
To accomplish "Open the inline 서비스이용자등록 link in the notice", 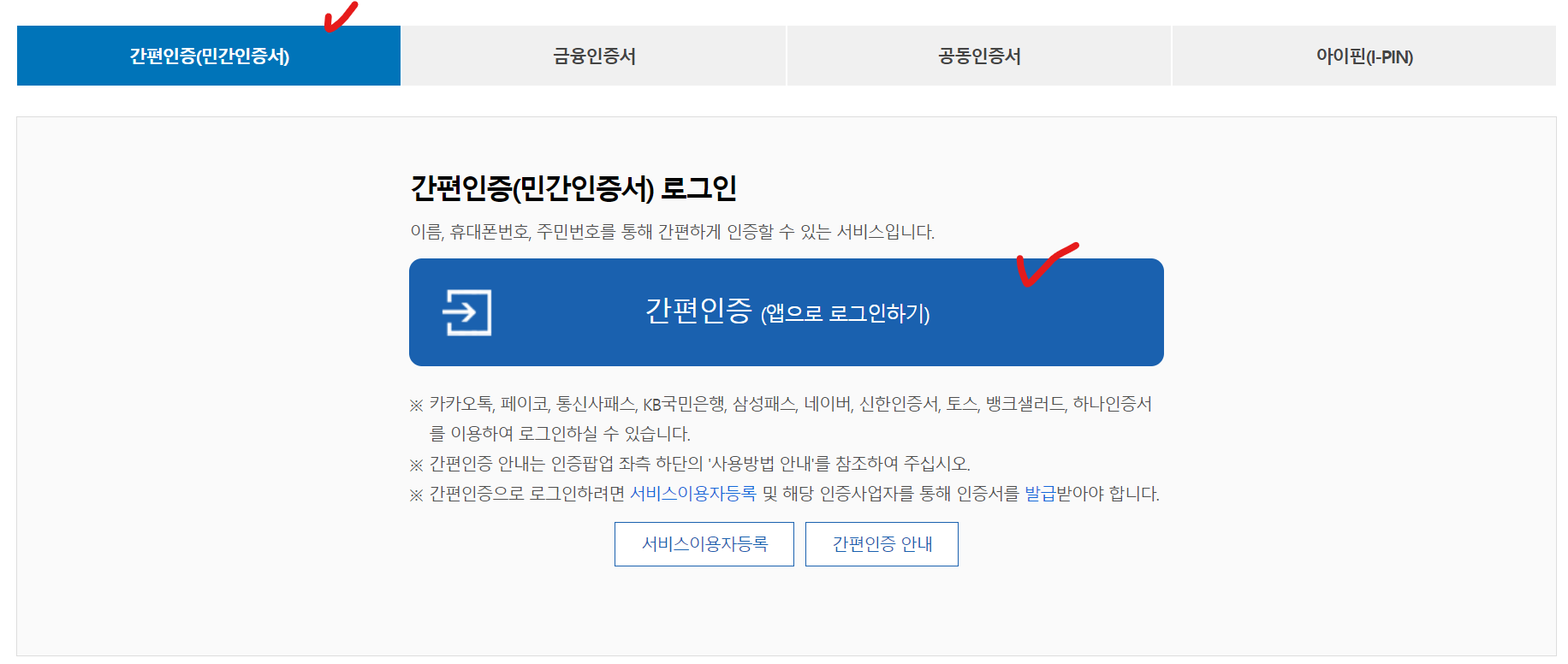I will pyautogui.click(x=693, y=494).
